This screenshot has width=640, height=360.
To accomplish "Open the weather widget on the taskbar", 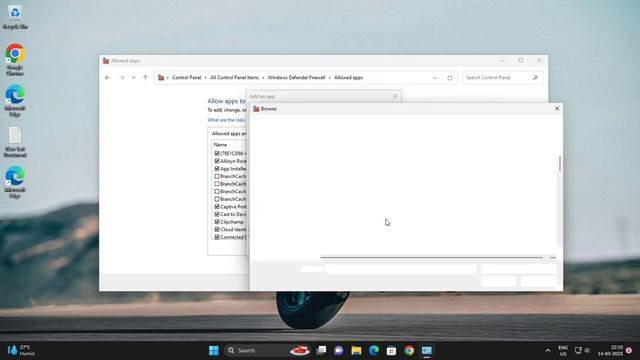I will (20, 351).
